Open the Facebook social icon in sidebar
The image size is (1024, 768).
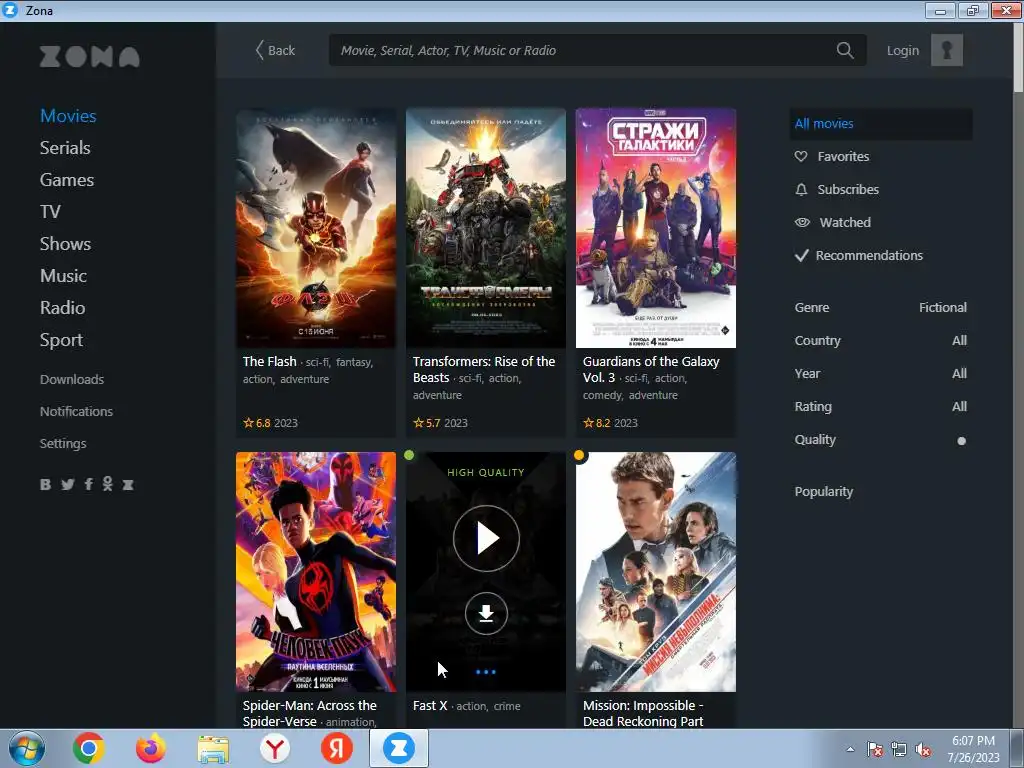click(88, 484)
